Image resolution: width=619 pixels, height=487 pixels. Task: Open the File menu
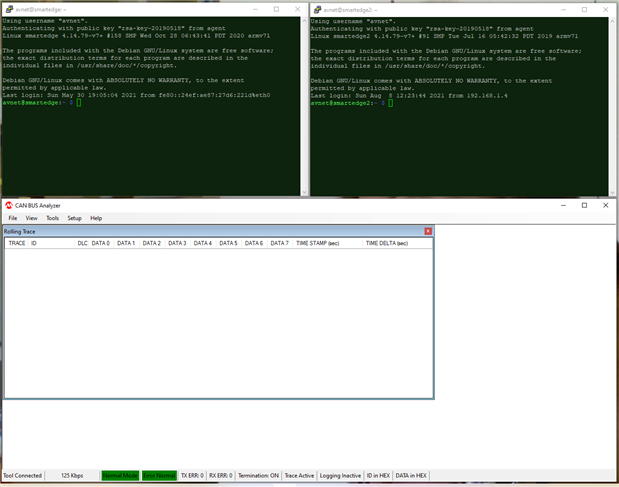[13, 218]
